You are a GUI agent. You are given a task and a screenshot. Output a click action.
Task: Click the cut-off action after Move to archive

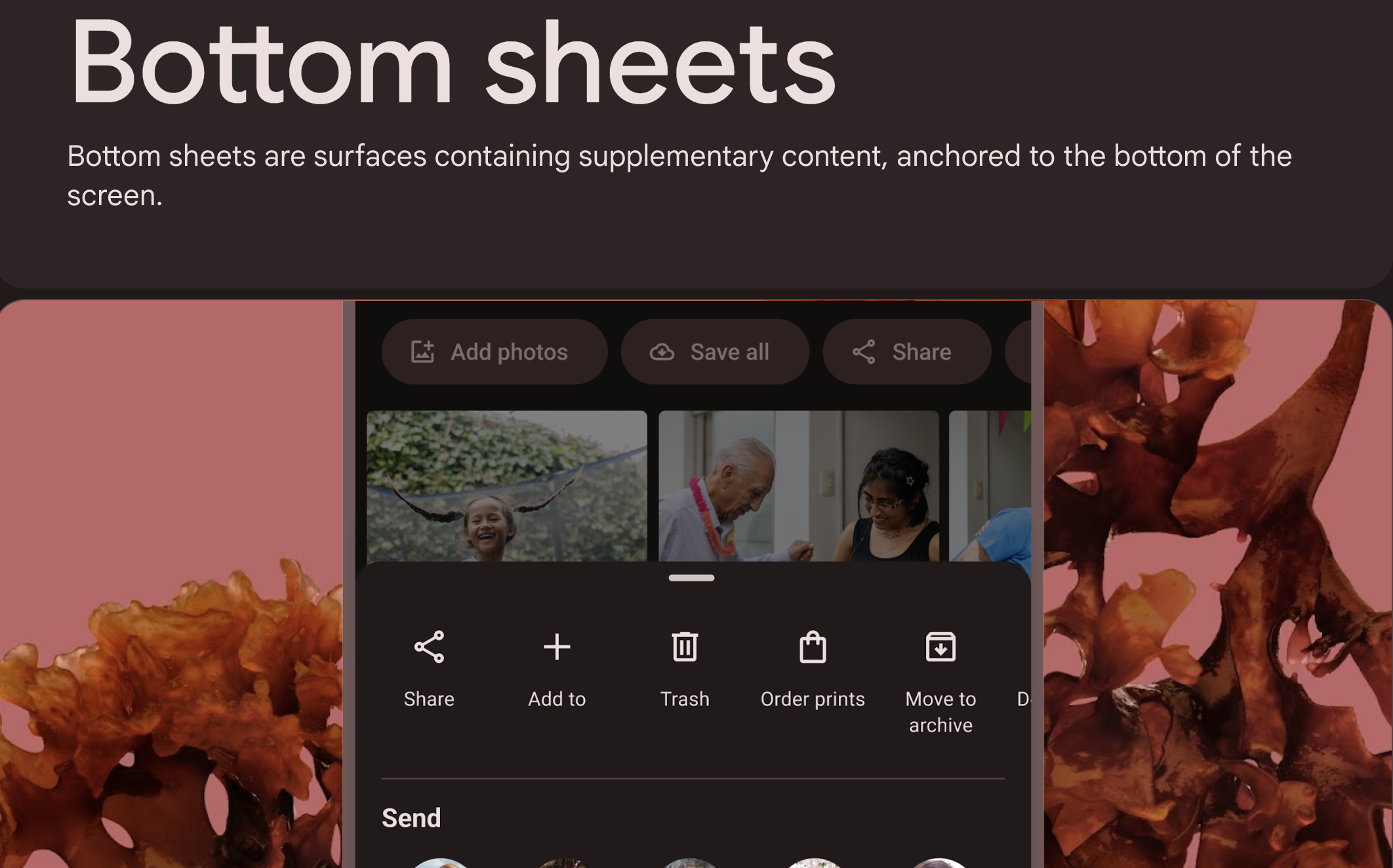[x=1022, y=699]
